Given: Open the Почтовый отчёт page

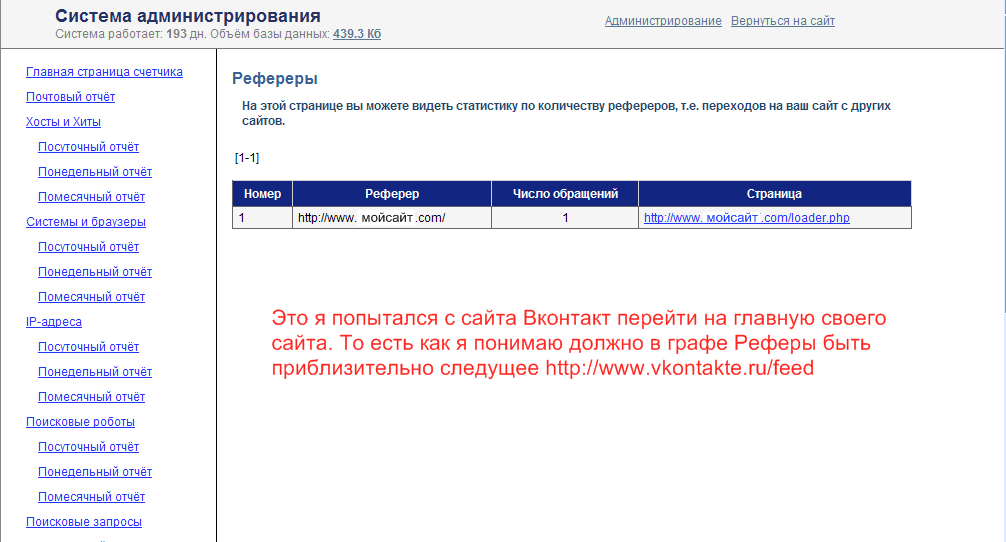Looking at the screenshot, I should pos(70,97).
